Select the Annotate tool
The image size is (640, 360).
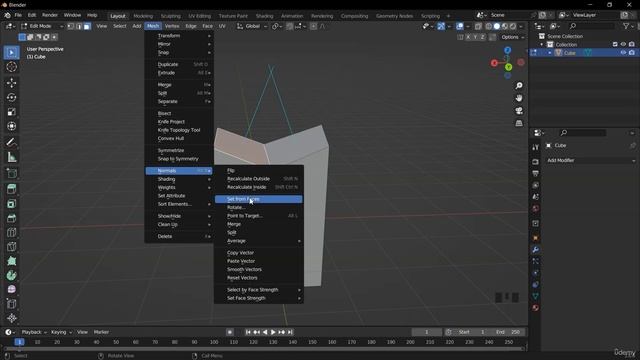tap(11, 142)
